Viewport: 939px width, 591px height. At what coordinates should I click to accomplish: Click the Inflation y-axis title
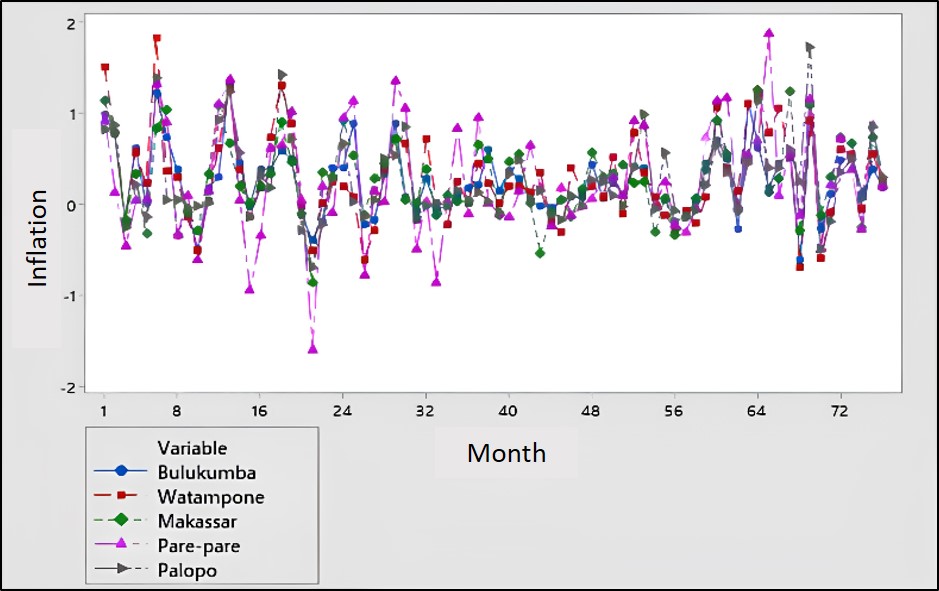[x=38, y=239]
